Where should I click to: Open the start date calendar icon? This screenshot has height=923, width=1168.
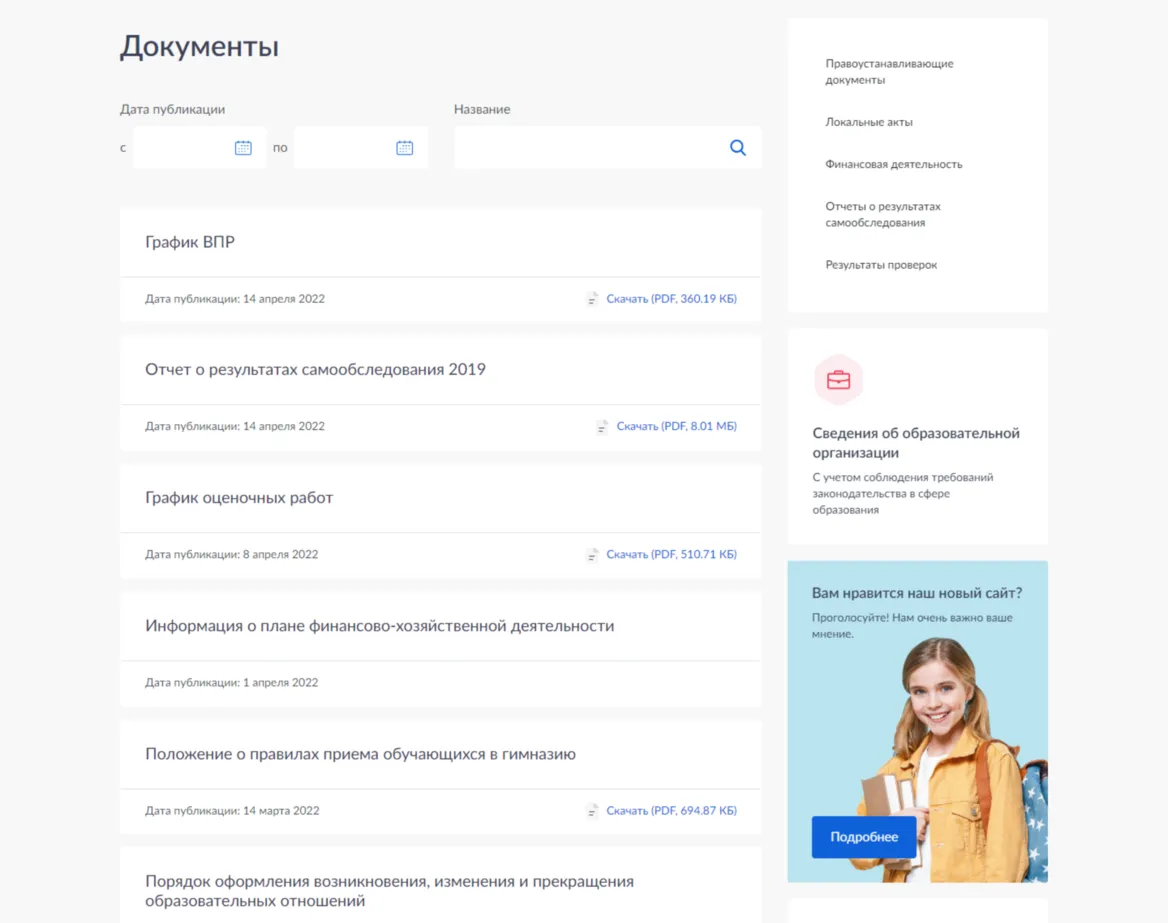(x=243, y=148)
